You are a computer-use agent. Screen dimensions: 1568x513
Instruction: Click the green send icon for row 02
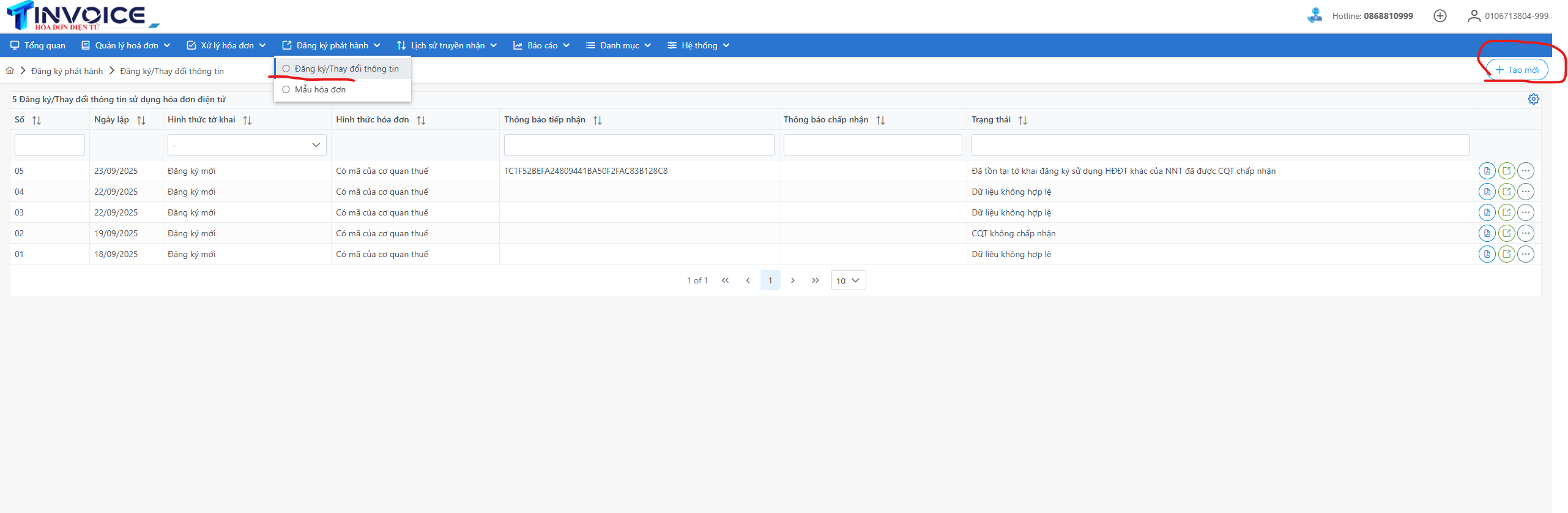click(x=1506, y=233)
